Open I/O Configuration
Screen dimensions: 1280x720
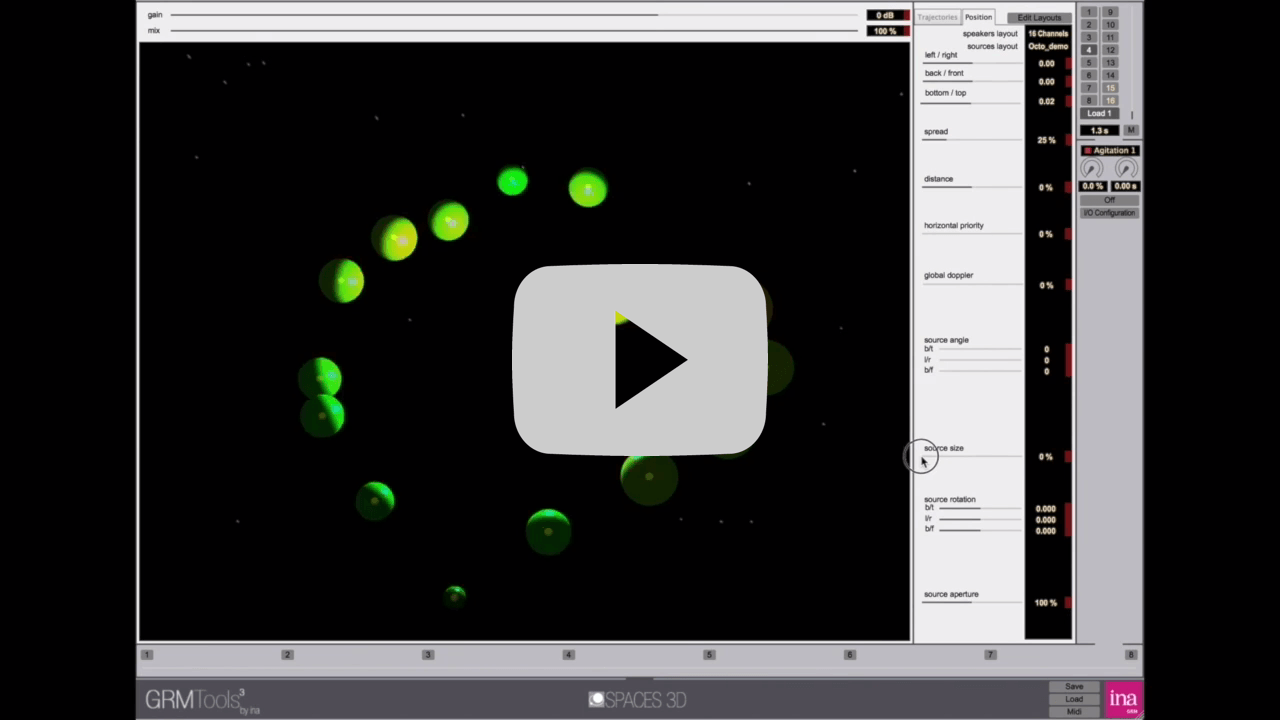pos(1109,213)
